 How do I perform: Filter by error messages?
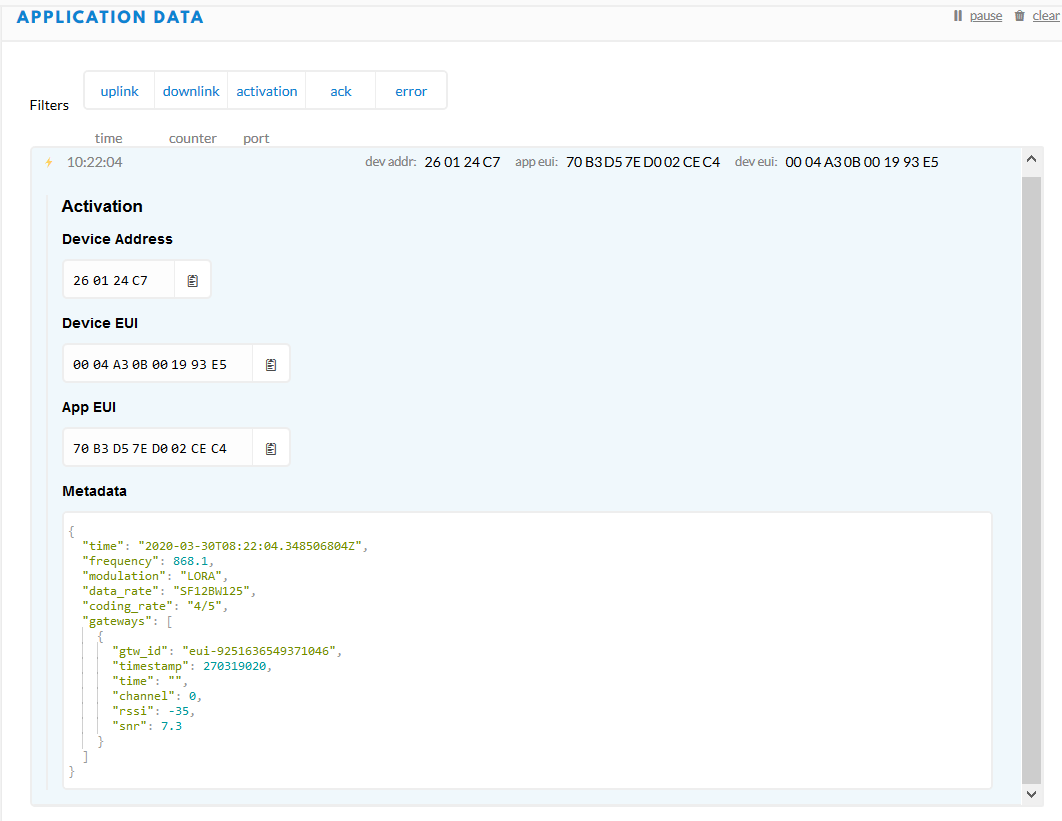(x=411, y=91)
